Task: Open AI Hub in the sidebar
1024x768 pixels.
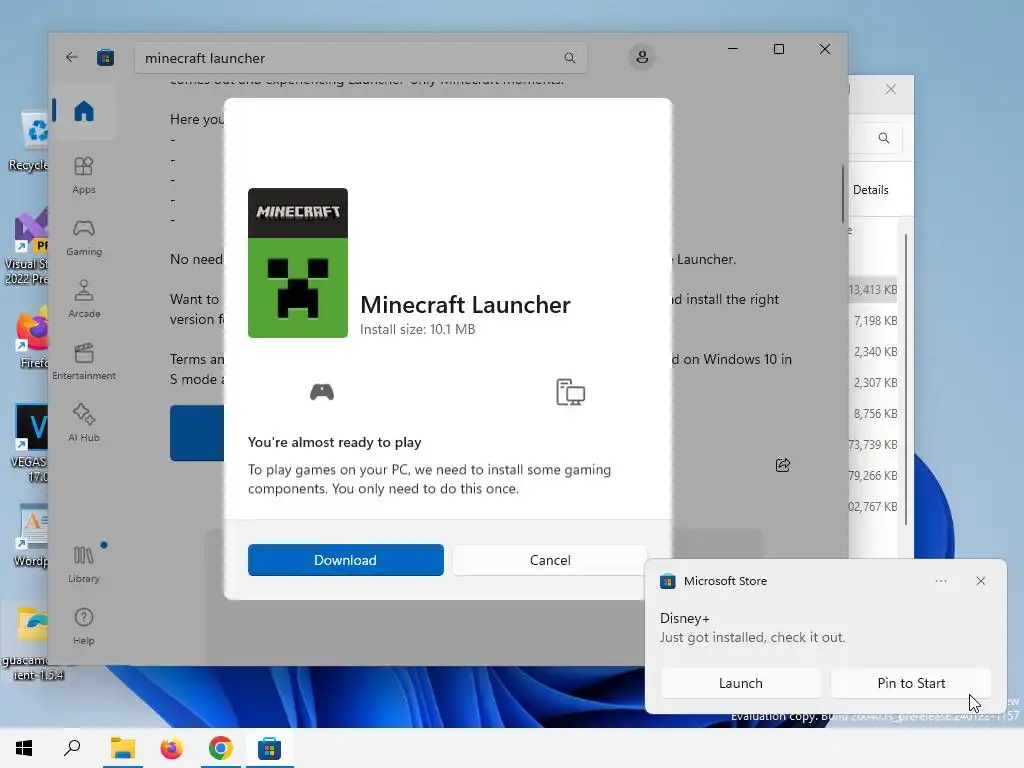Action: point(84,423)
